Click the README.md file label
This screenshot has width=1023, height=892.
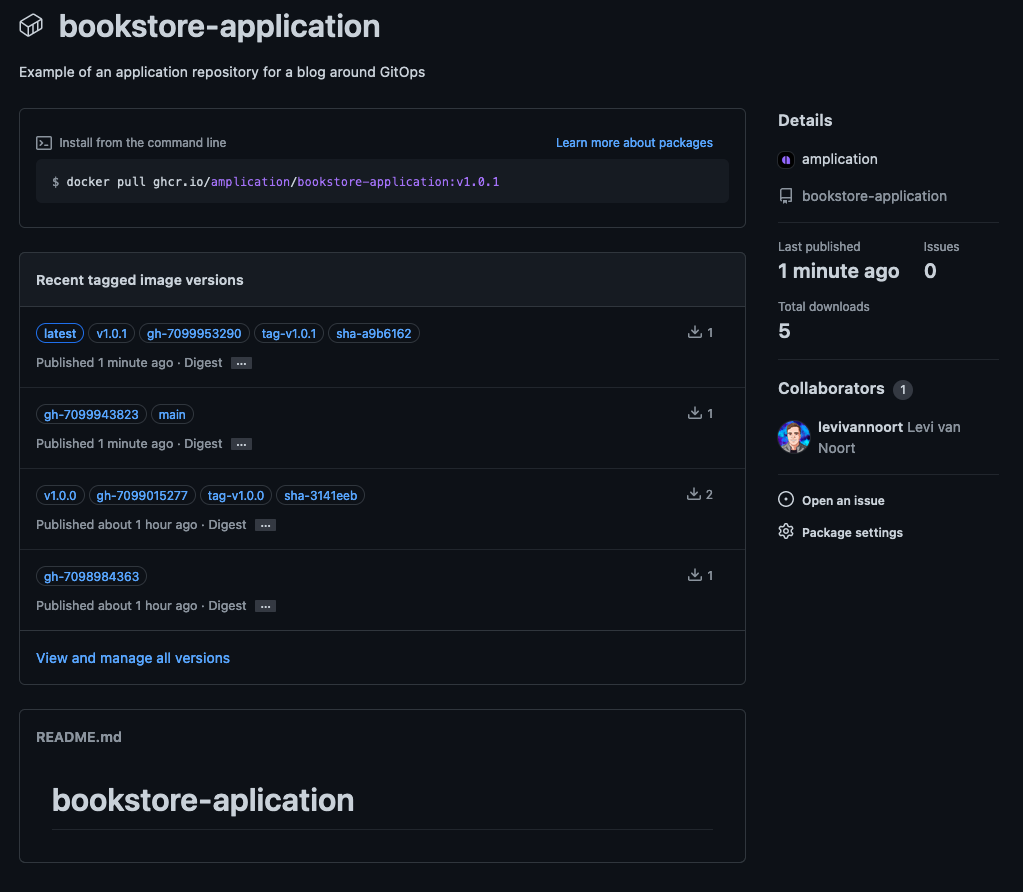[x=79, y=737]
